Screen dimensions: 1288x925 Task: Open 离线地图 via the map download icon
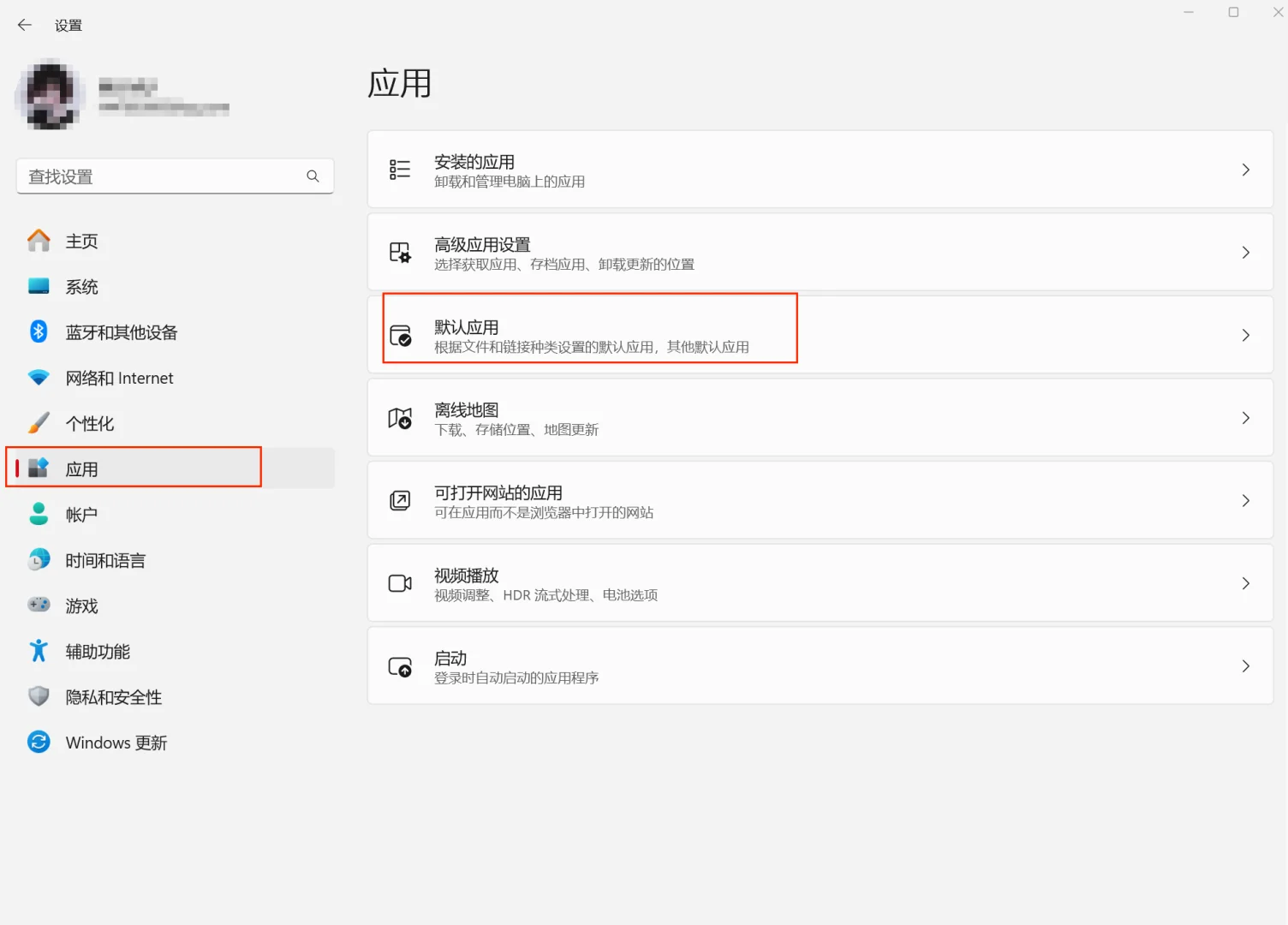pos(399,418)
